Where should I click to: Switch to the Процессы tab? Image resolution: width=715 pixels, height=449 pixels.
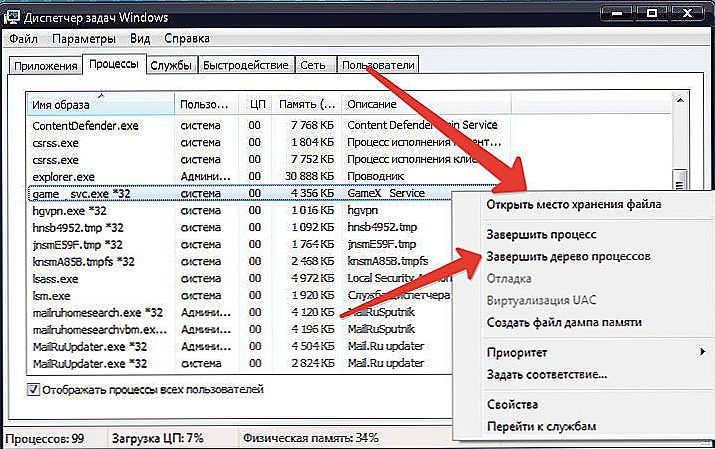(x=114, y=64)
